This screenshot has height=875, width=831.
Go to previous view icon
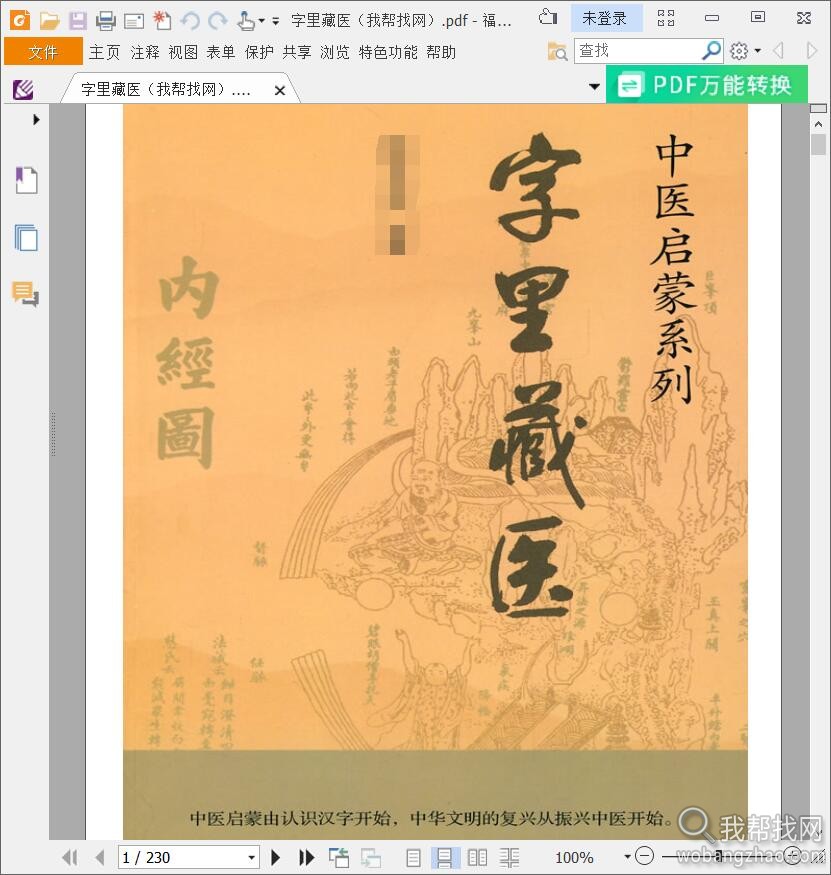coord(339,857)
